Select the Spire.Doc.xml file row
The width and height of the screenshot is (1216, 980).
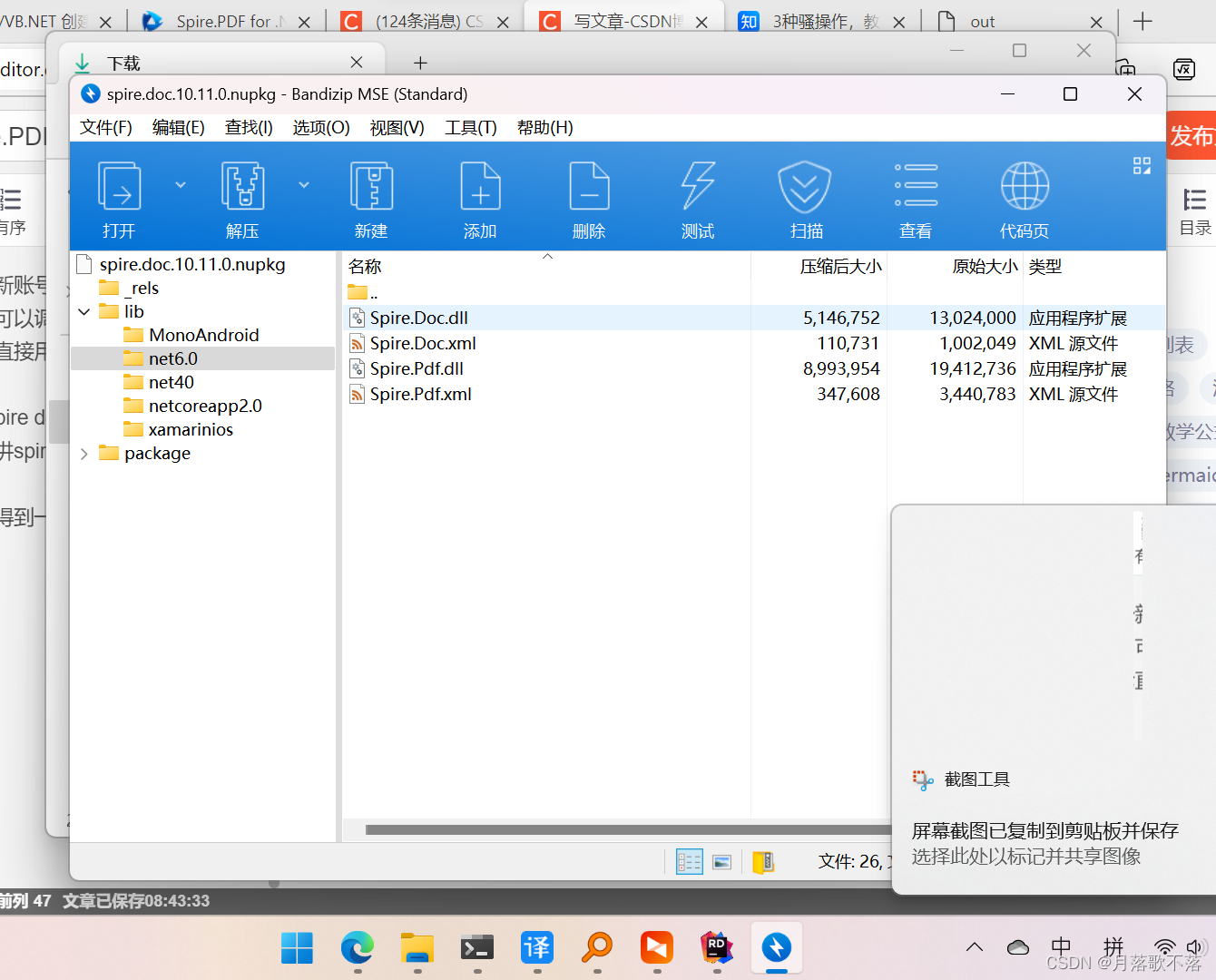click(753, 343)
